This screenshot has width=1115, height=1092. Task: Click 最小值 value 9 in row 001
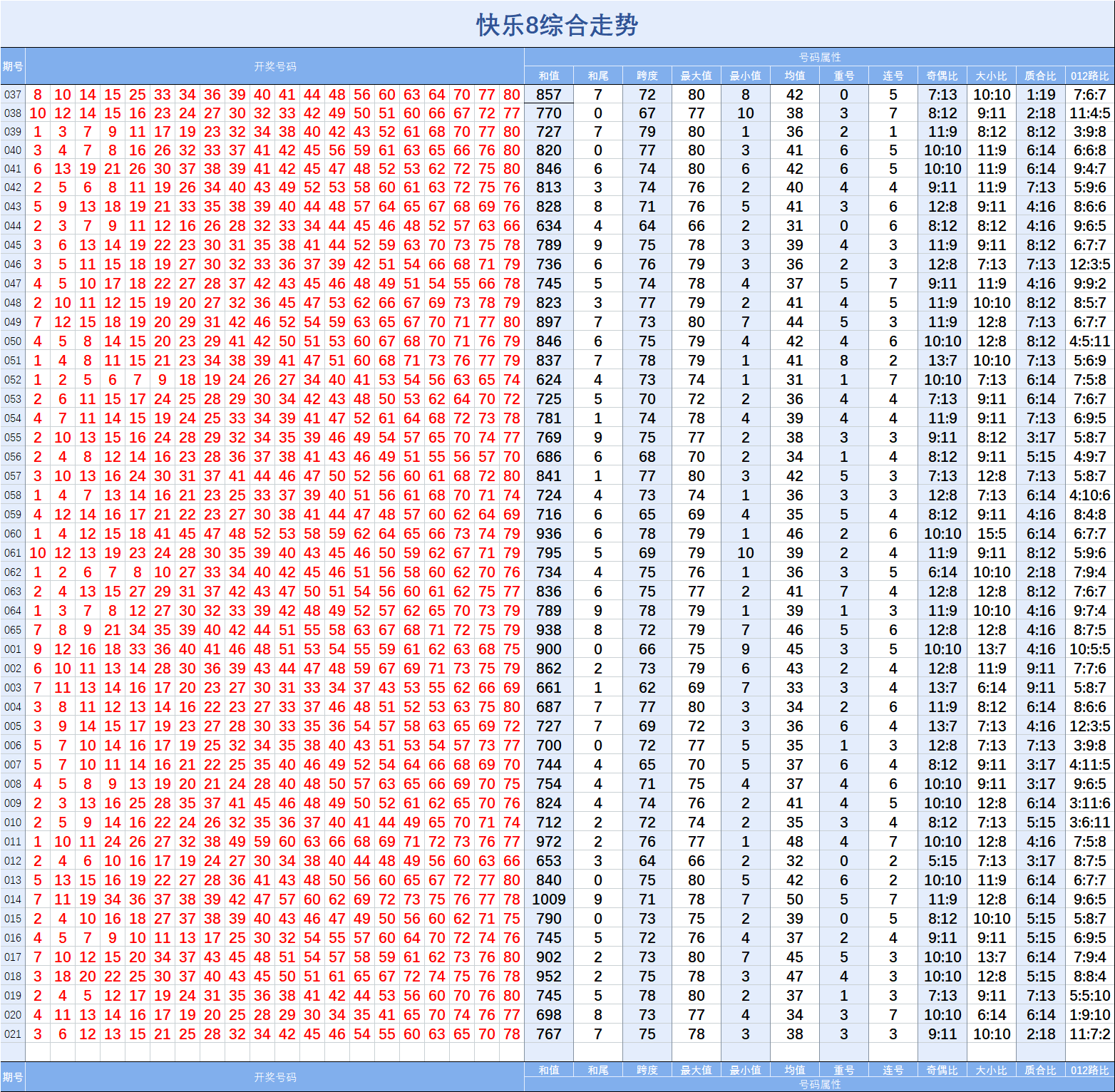coord(746,649)
